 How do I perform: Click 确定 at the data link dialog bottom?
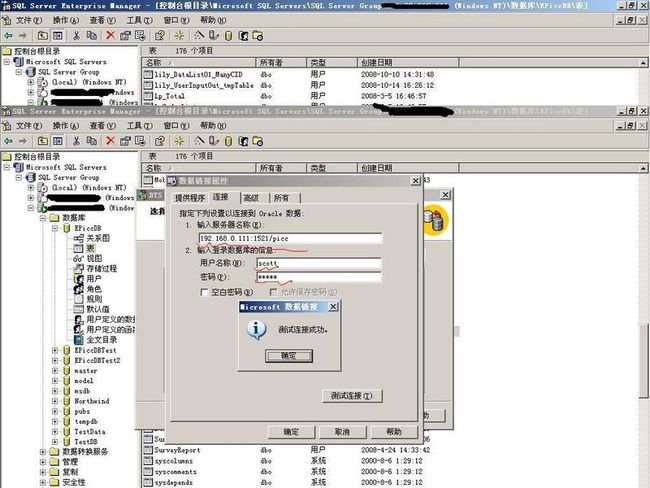(291, 432)
